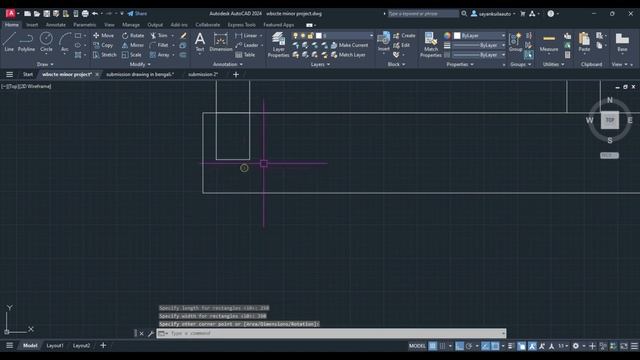640x360 pixels.
Task: Click the Stretch tool
Action: click(104, 55)
